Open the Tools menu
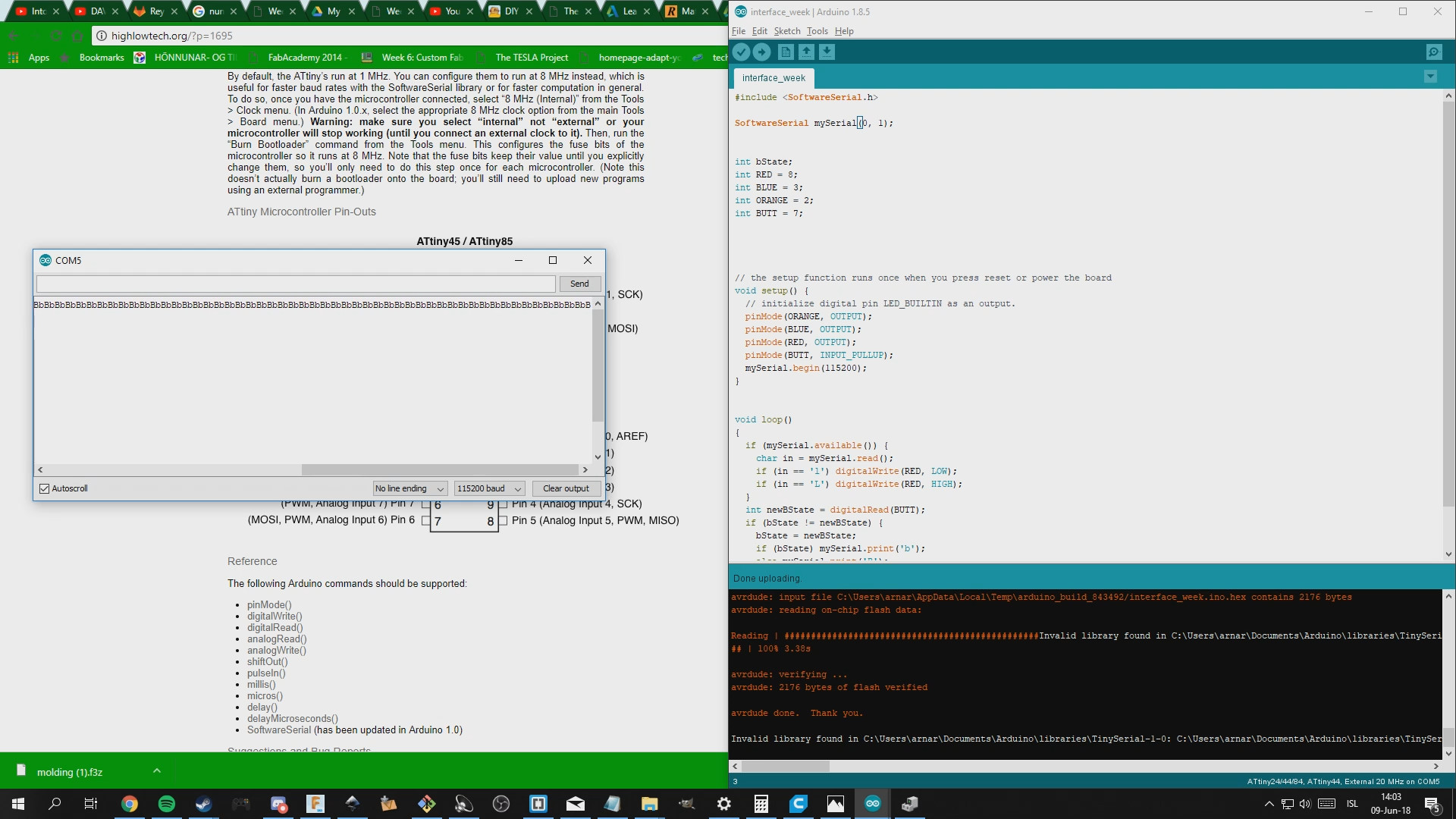 [817, 31]
